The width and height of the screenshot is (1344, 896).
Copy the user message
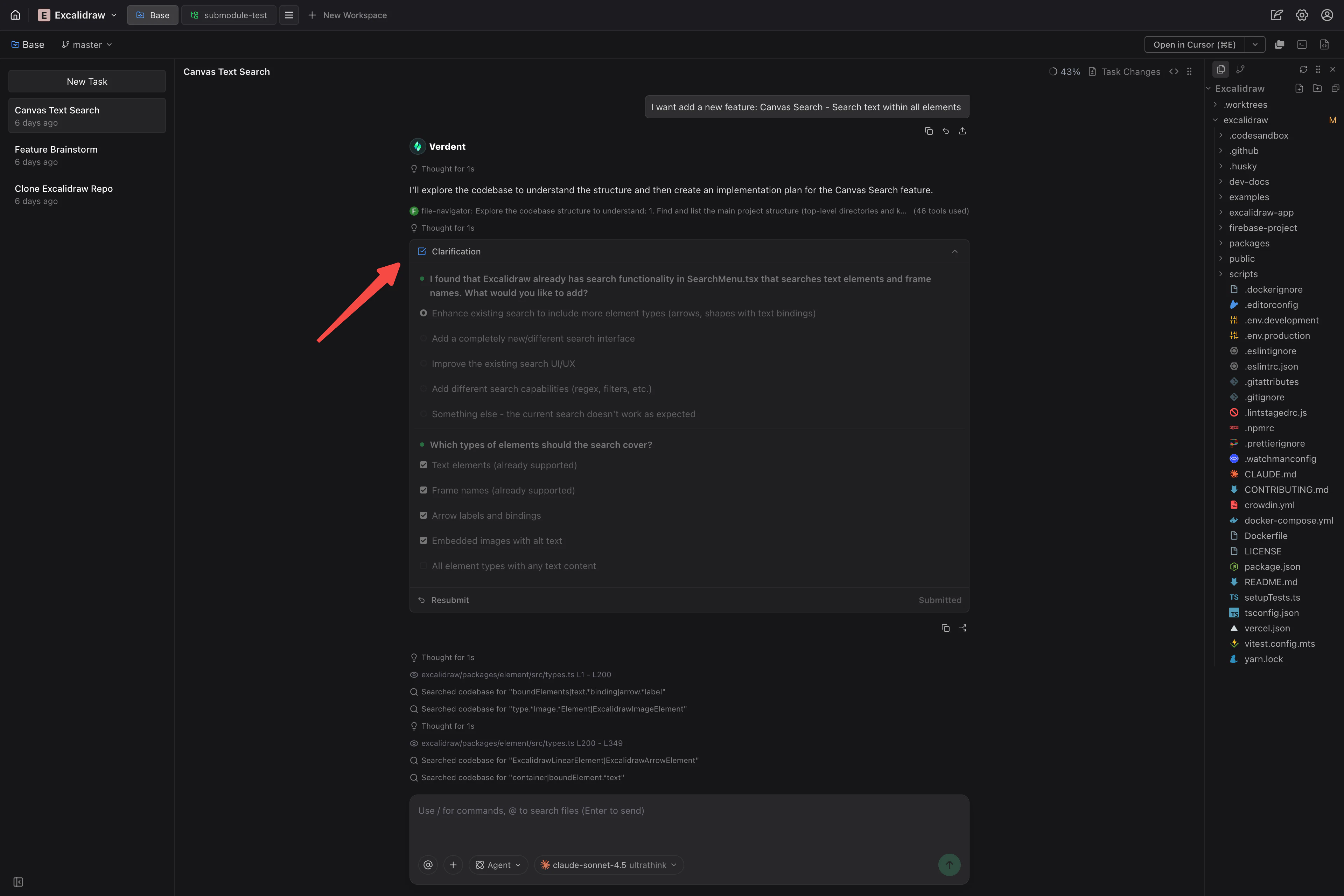pyautogui.click(x=929, y=131)
